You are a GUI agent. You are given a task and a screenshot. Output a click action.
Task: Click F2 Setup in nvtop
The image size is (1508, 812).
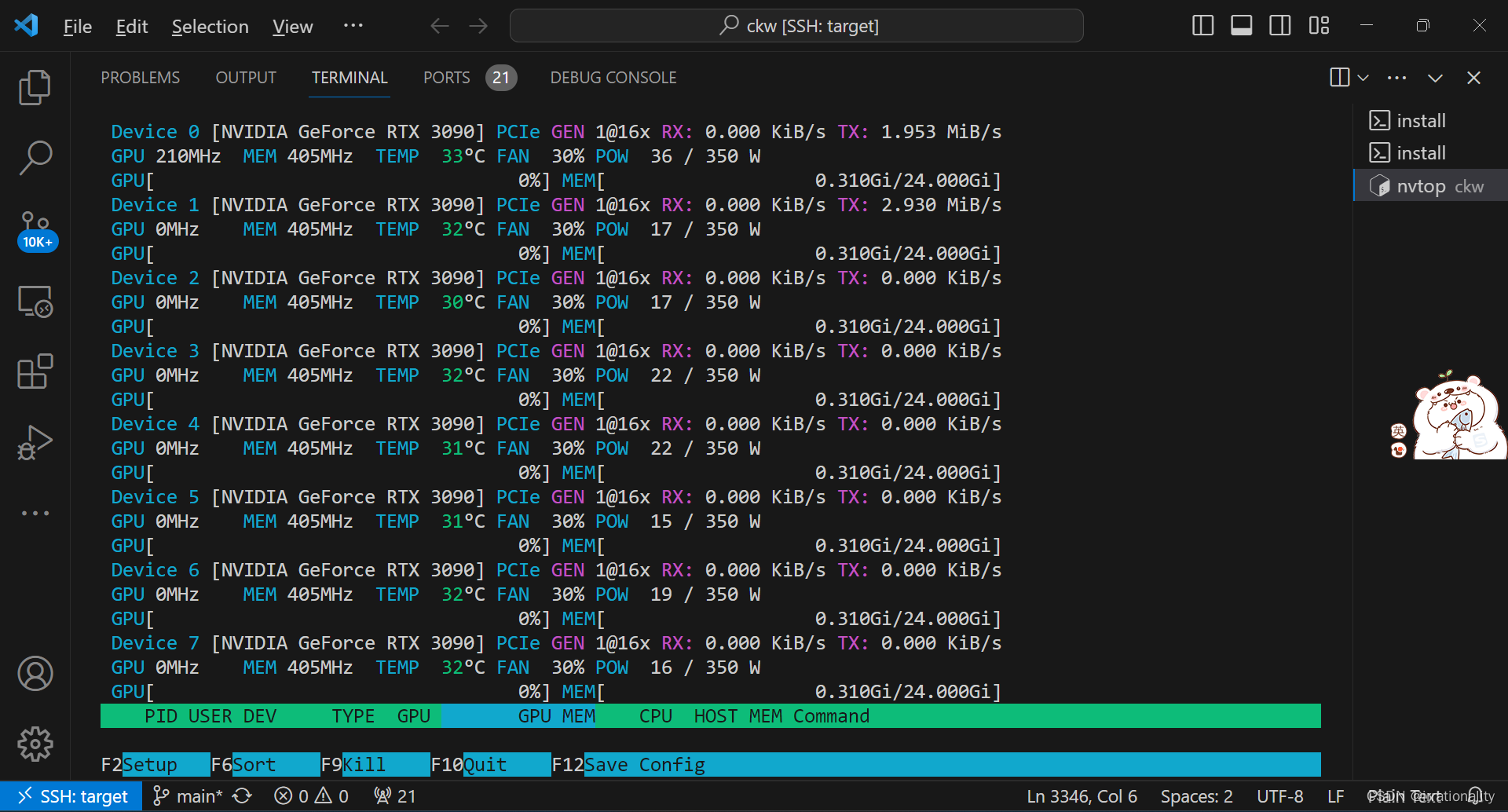[x=156, y=765]
